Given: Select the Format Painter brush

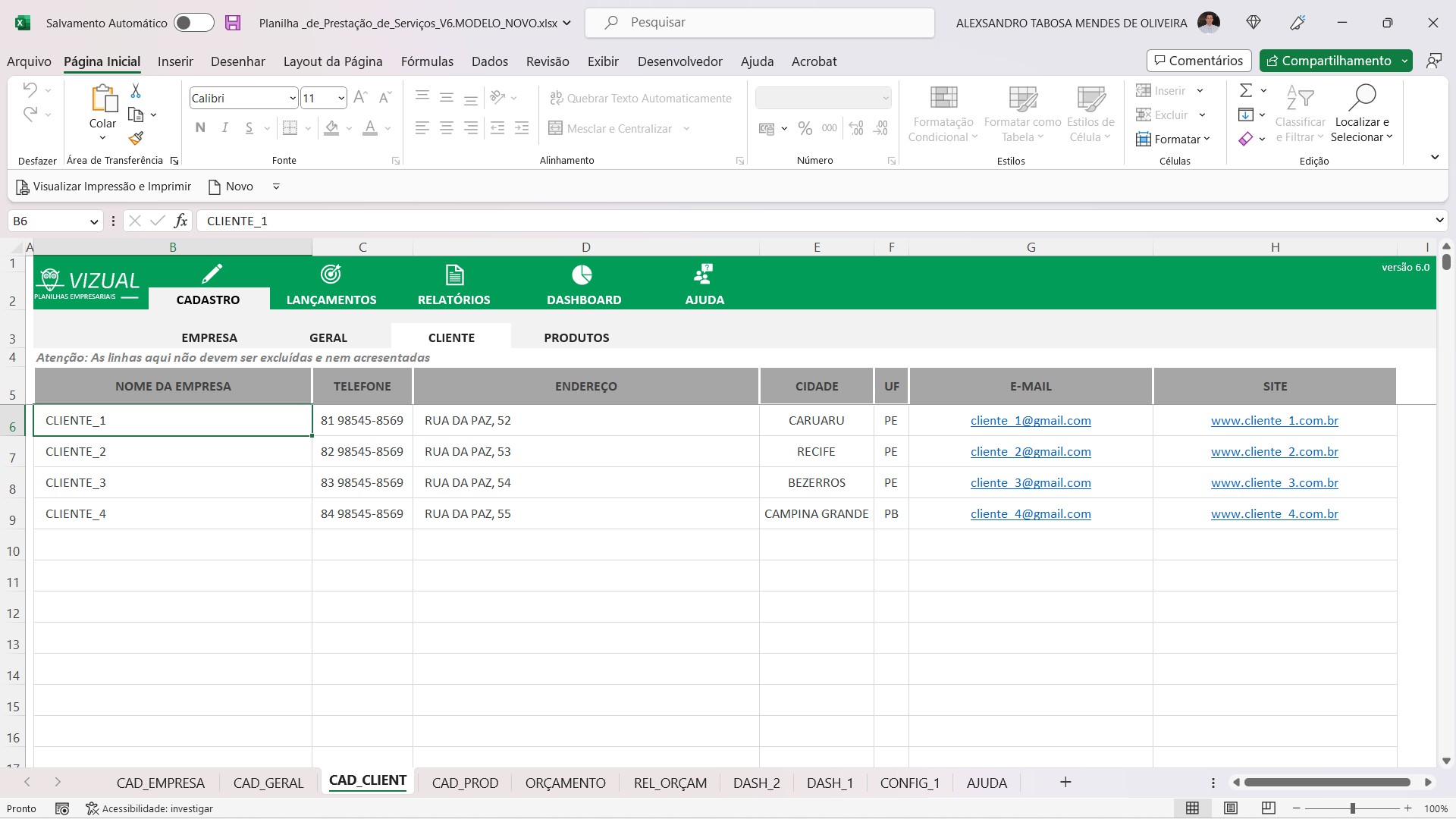Looking at the screenshot, I should 136,139.
